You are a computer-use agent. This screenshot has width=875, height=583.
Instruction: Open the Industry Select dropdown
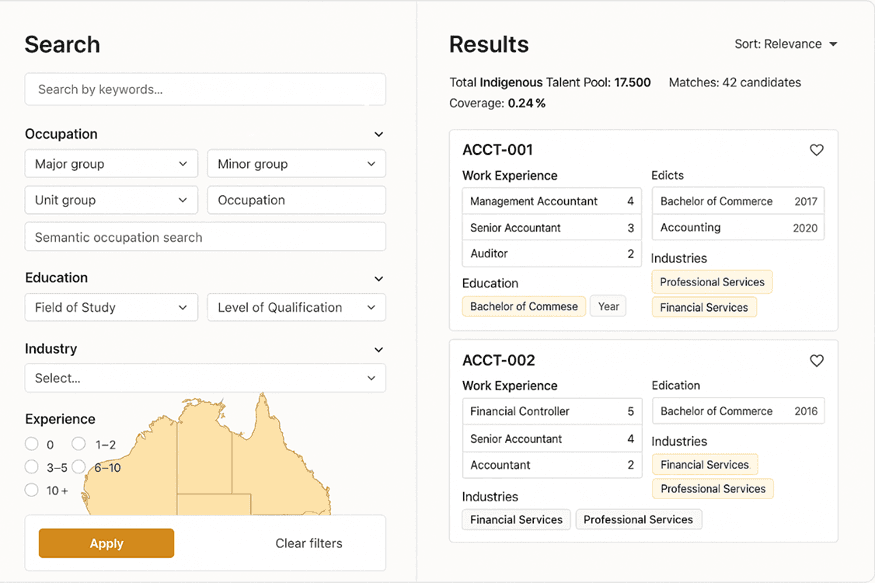[x=204, y=378]
